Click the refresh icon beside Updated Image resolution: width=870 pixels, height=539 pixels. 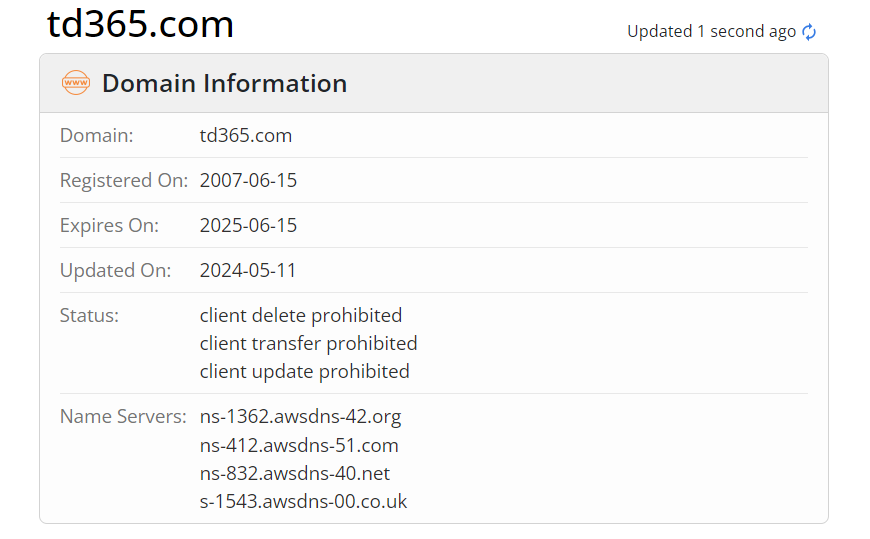coord(809,32)
